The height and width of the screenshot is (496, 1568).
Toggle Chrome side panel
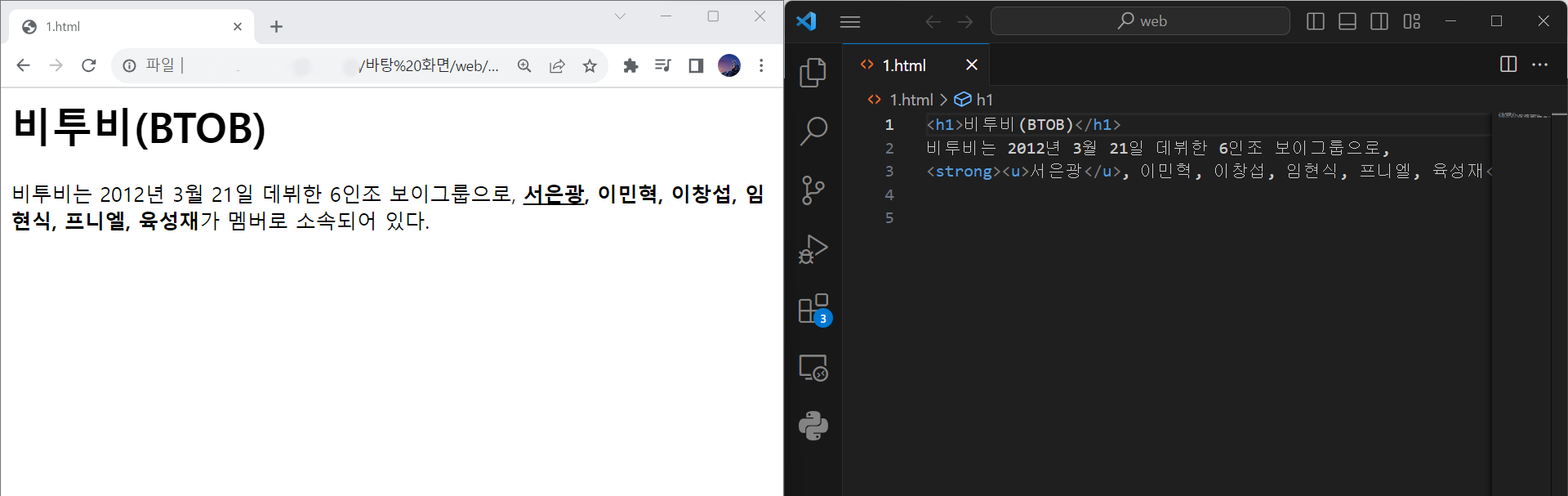(x=696, y=65)
